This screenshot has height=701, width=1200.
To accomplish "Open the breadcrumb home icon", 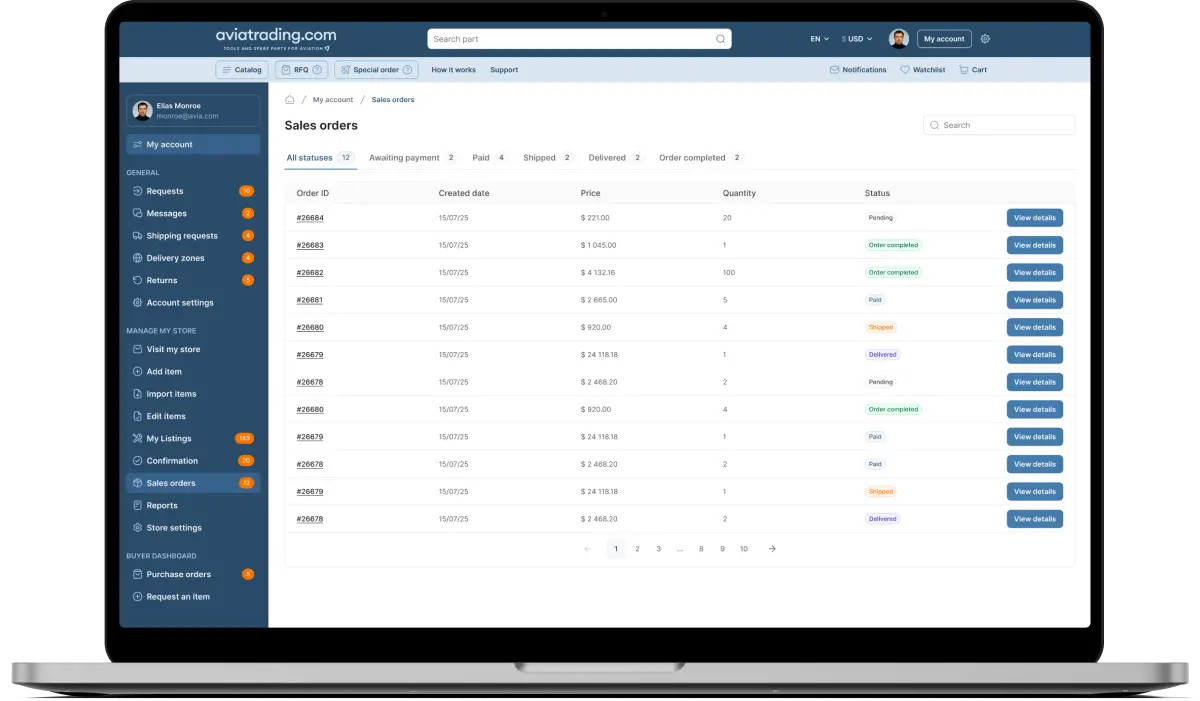I will point(290,100).
